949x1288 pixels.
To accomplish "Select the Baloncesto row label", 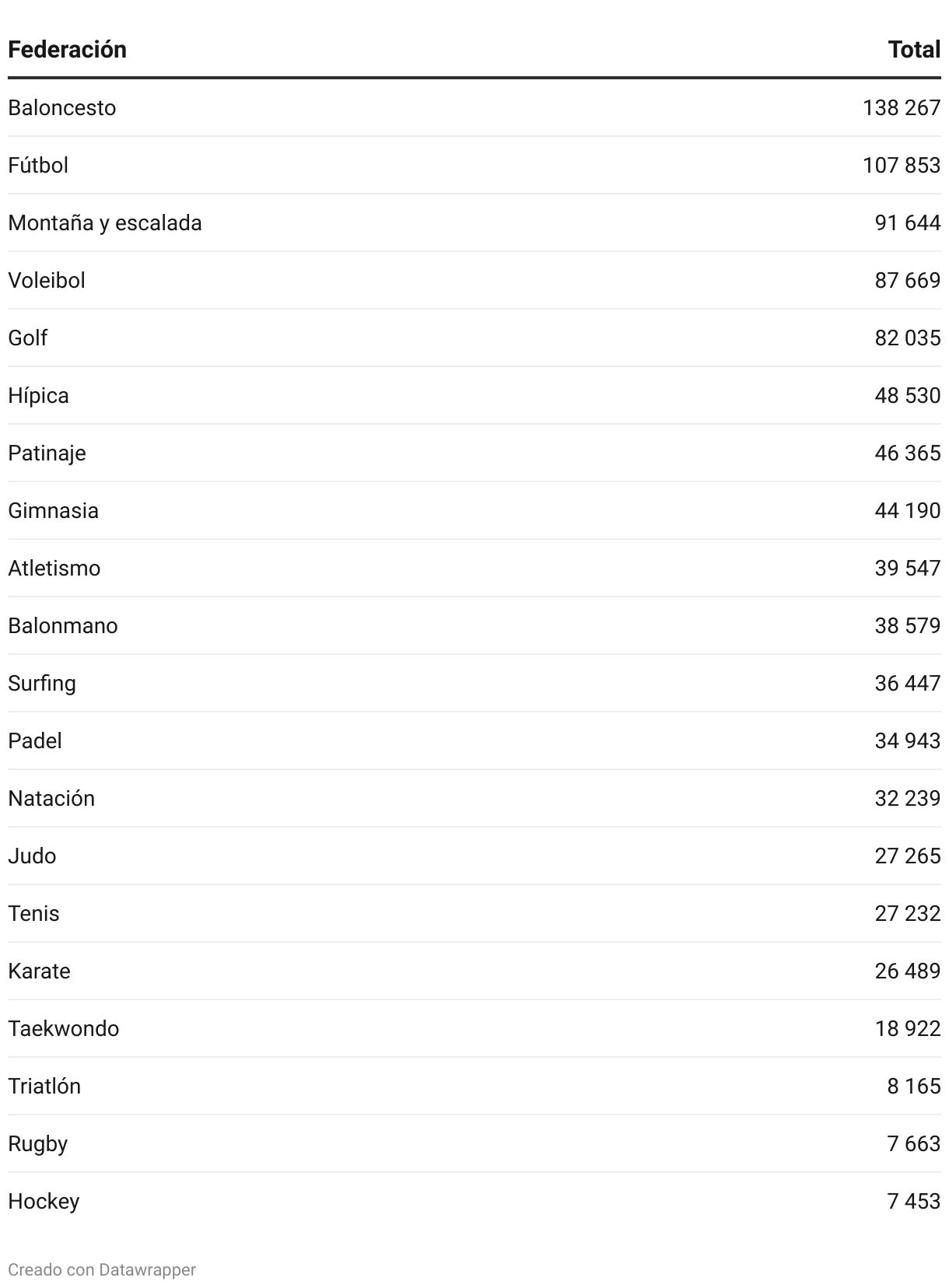I will click(62, 107).
